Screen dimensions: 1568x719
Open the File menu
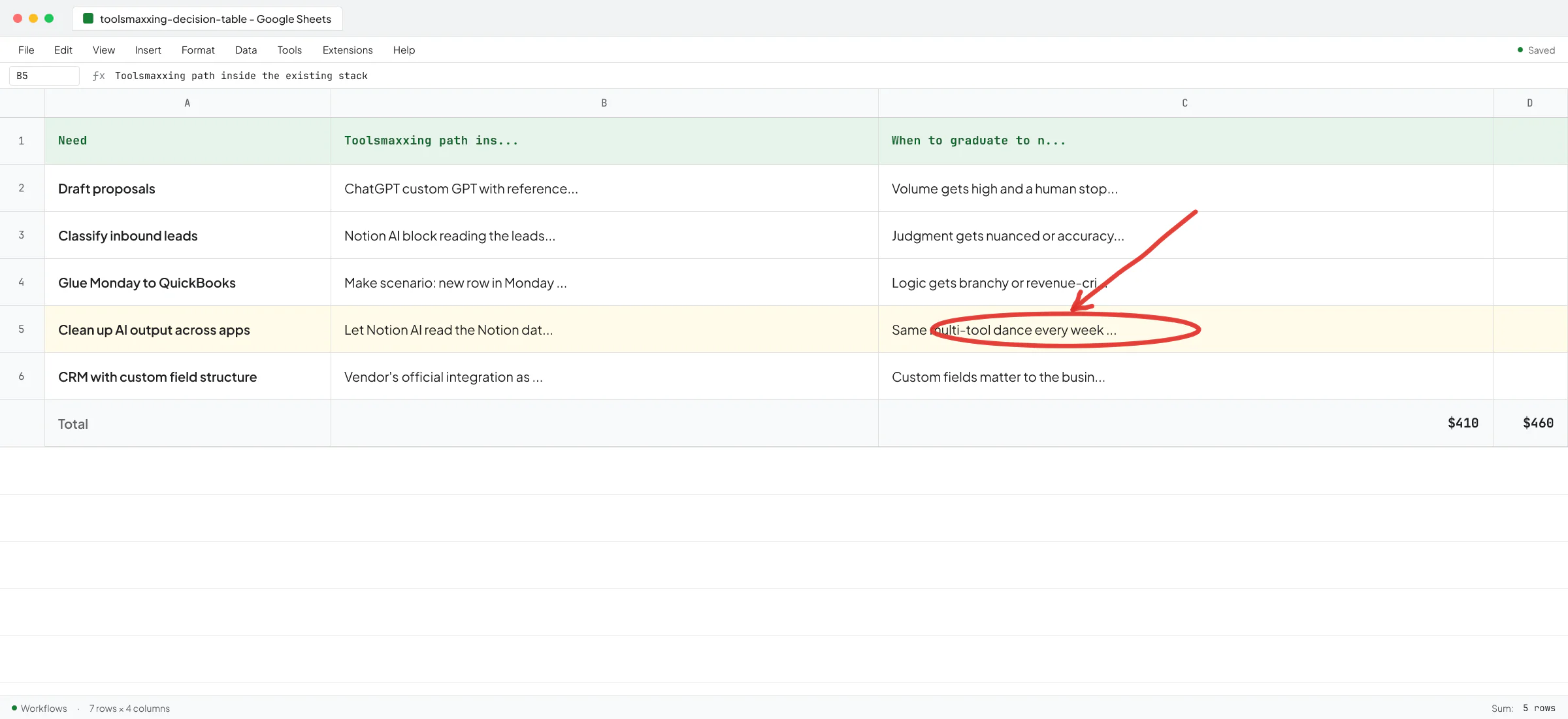point(26,50)
